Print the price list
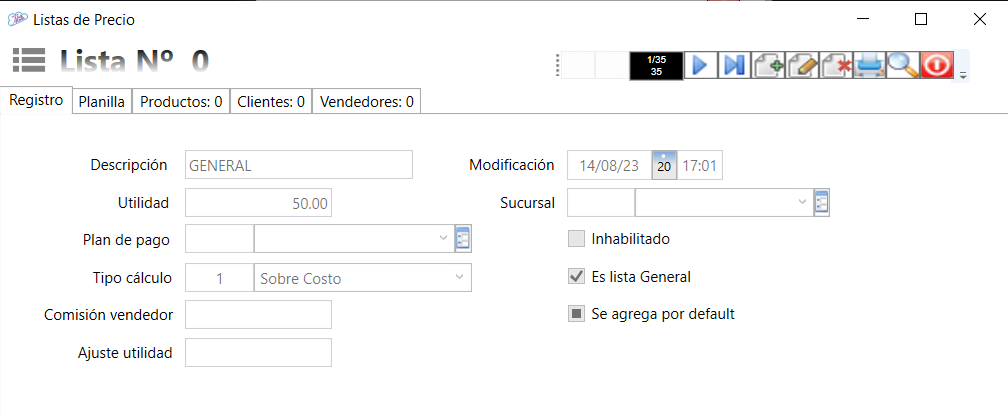This screenshot has width=1008, height=417. 869,65
